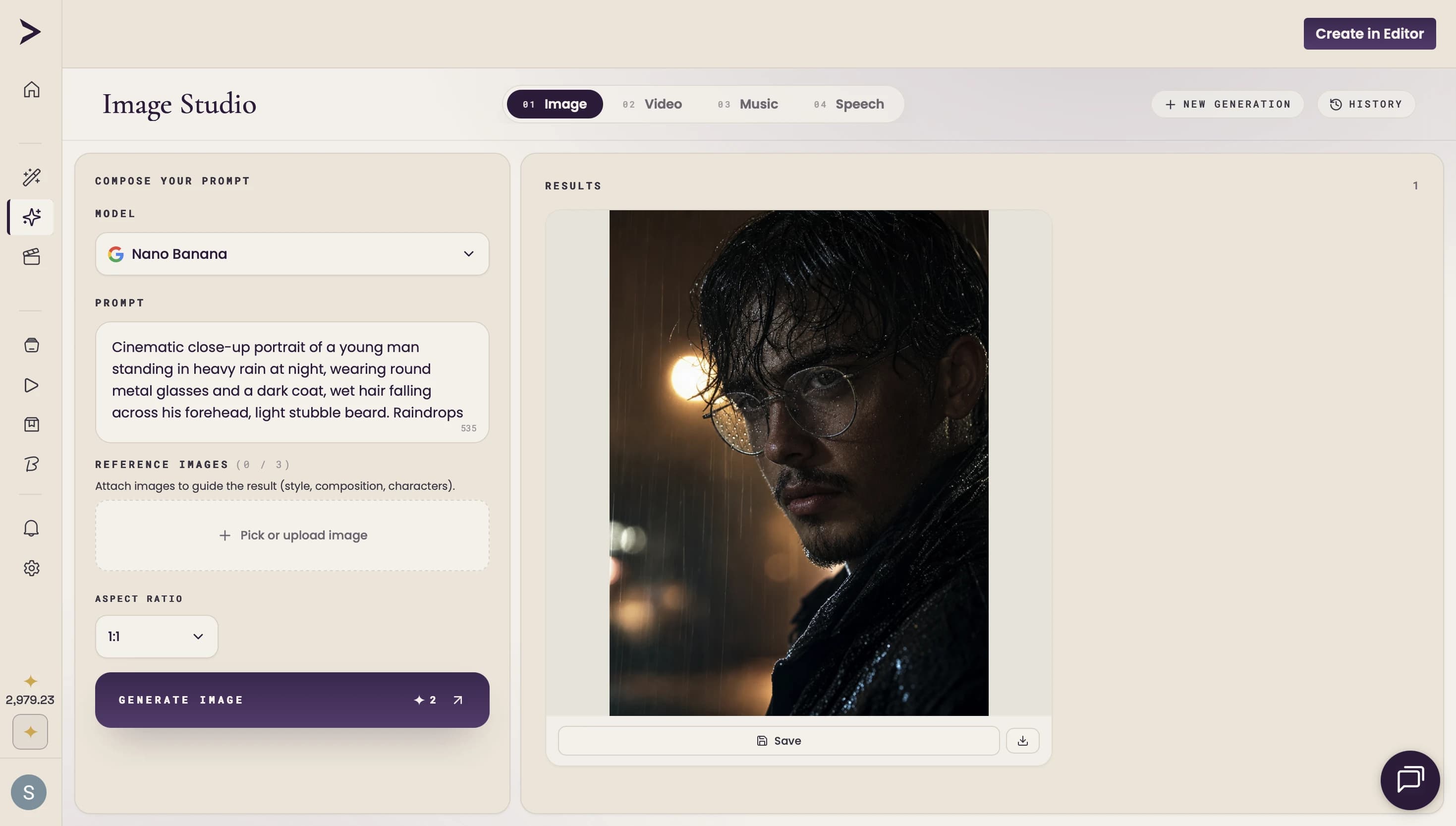Click Generate Image button
The width and height of the screenshot is (1456, 826).
(292, 700)
